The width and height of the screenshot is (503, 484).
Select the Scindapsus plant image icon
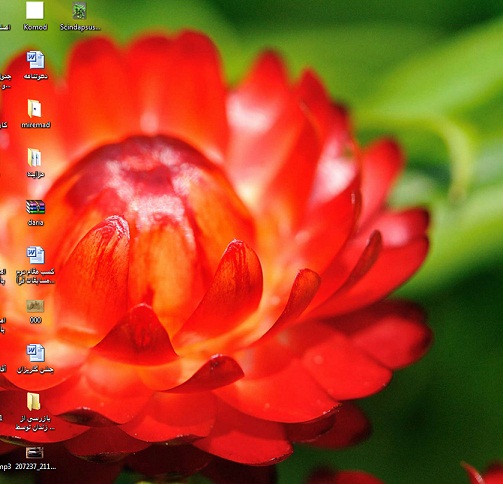click(80, 10)
